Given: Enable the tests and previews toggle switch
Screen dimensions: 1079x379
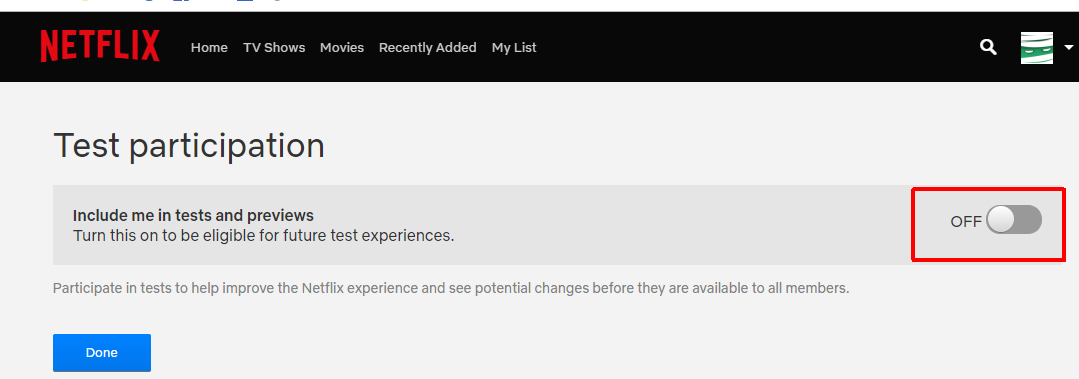Looking at the screenshot, I should [x=1014, y=220].
